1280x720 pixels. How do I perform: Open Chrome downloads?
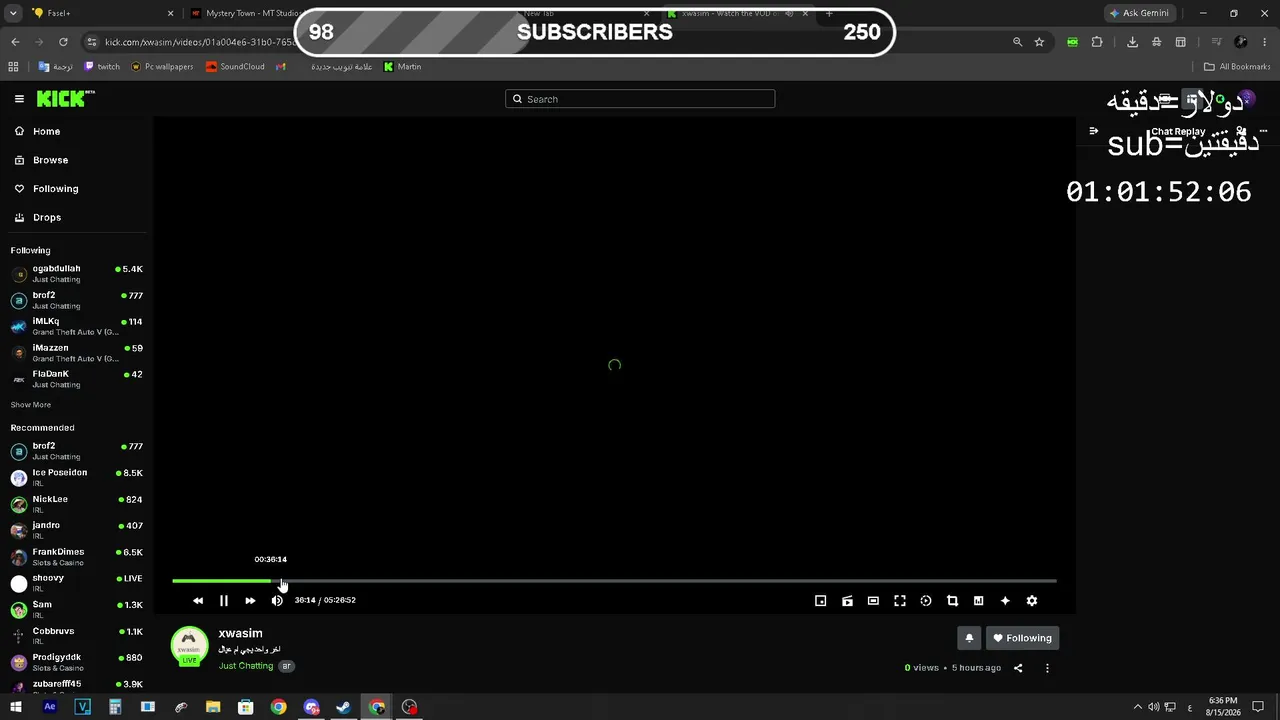point(1132,42)
